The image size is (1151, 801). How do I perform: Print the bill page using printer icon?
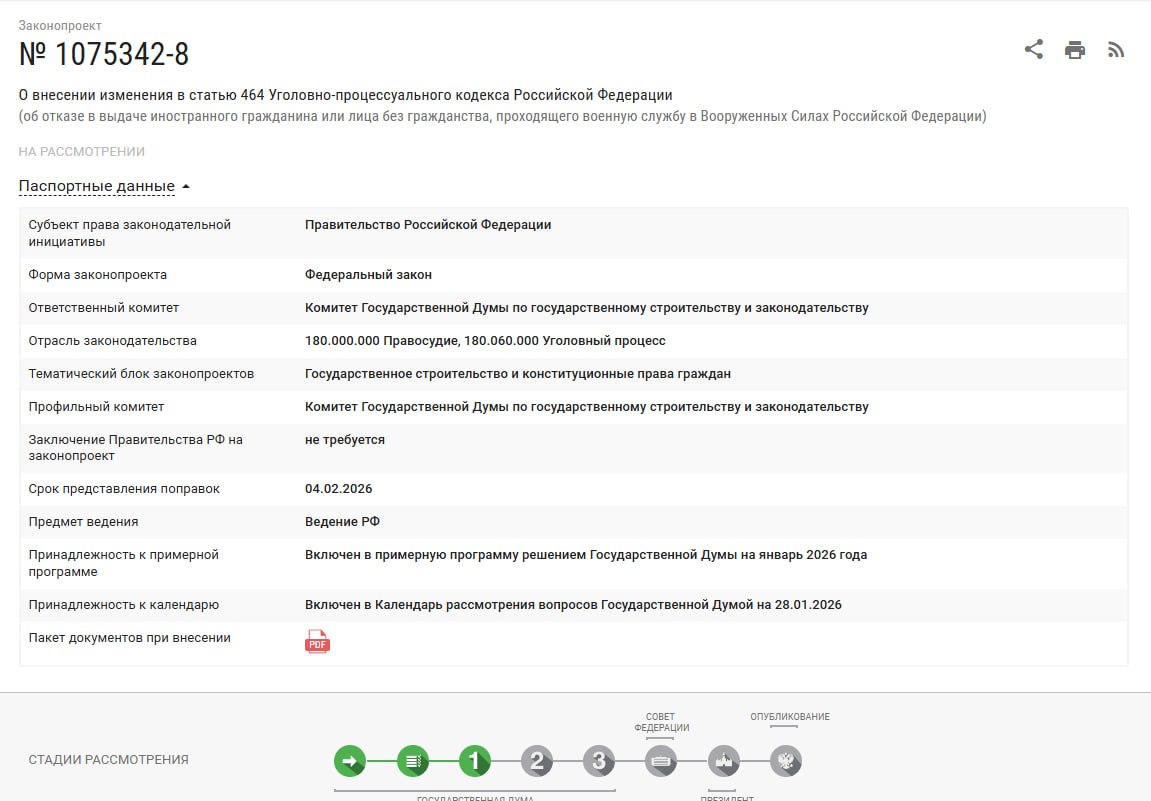click(x=1075, y=50)
